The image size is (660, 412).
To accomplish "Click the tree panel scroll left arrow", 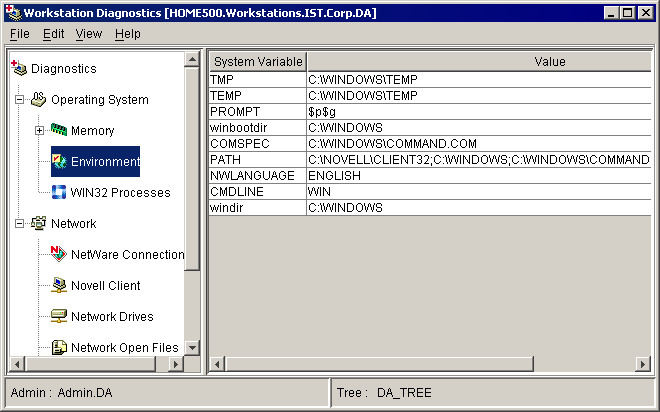I will [x=17, y=364].
